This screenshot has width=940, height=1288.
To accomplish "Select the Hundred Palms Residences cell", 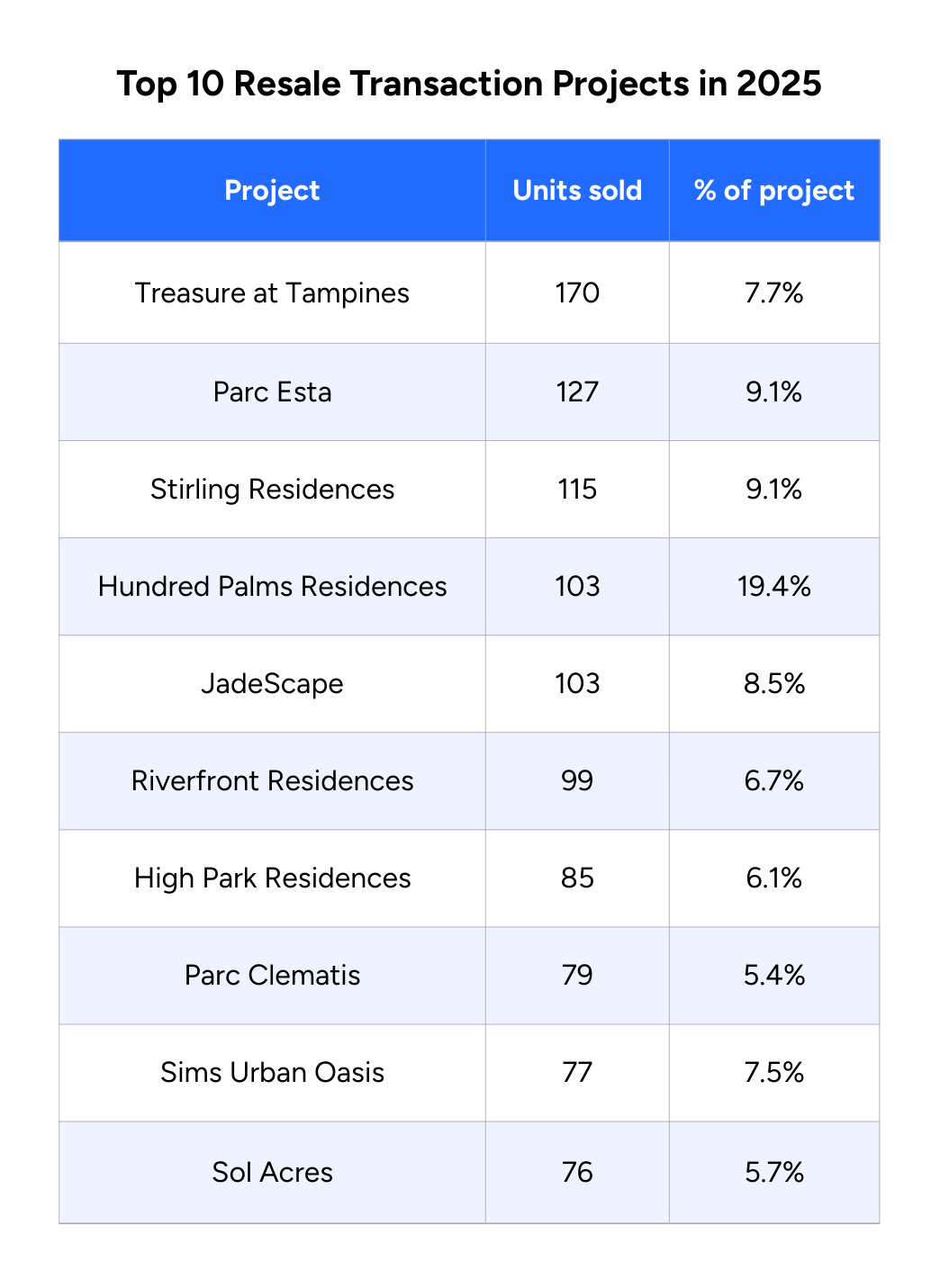I will pyautogui.click(x=272, y=587).
